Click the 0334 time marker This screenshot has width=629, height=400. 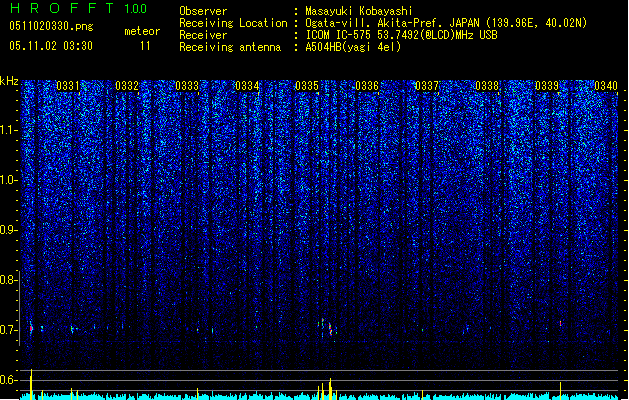tap(247, 86)
